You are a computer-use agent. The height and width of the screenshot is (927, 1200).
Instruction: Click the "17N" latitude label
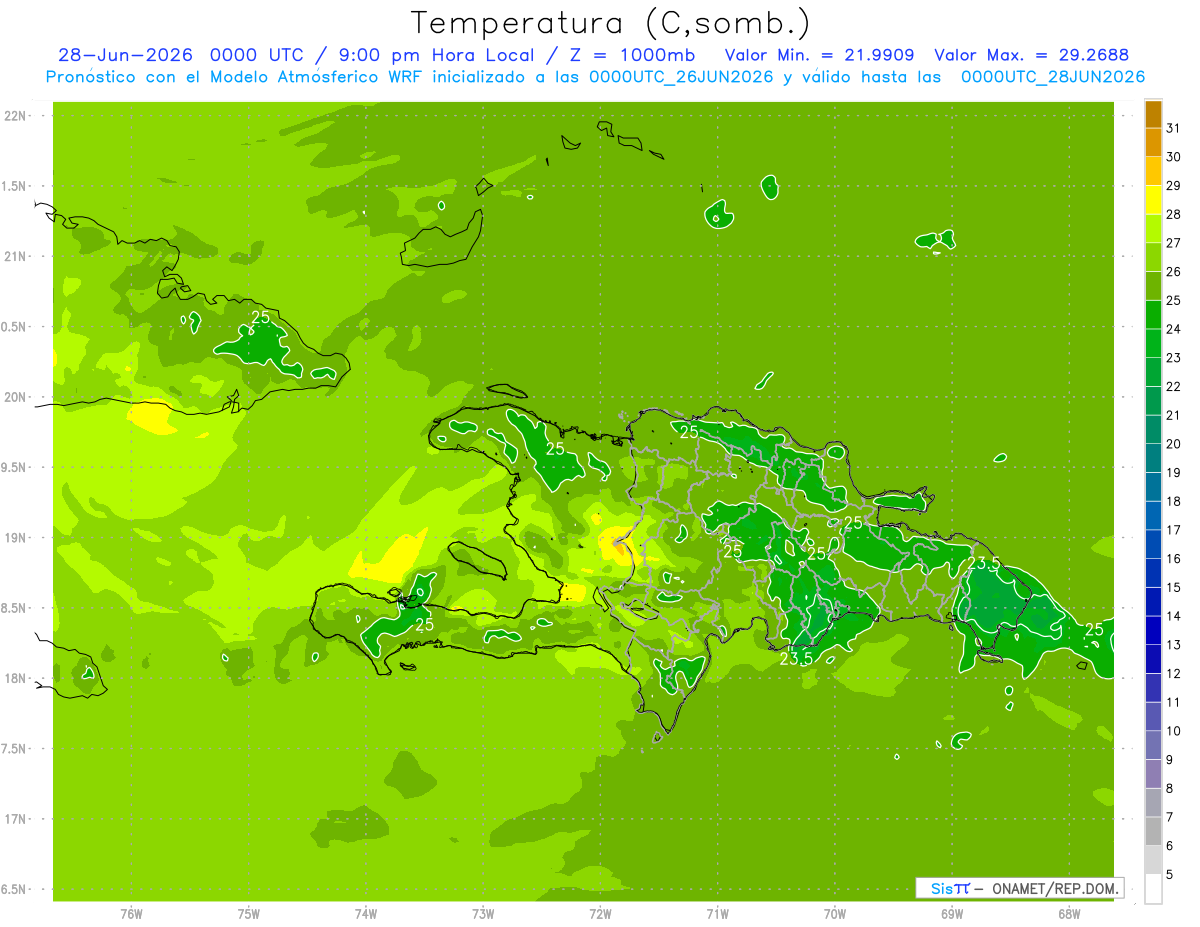16,819
